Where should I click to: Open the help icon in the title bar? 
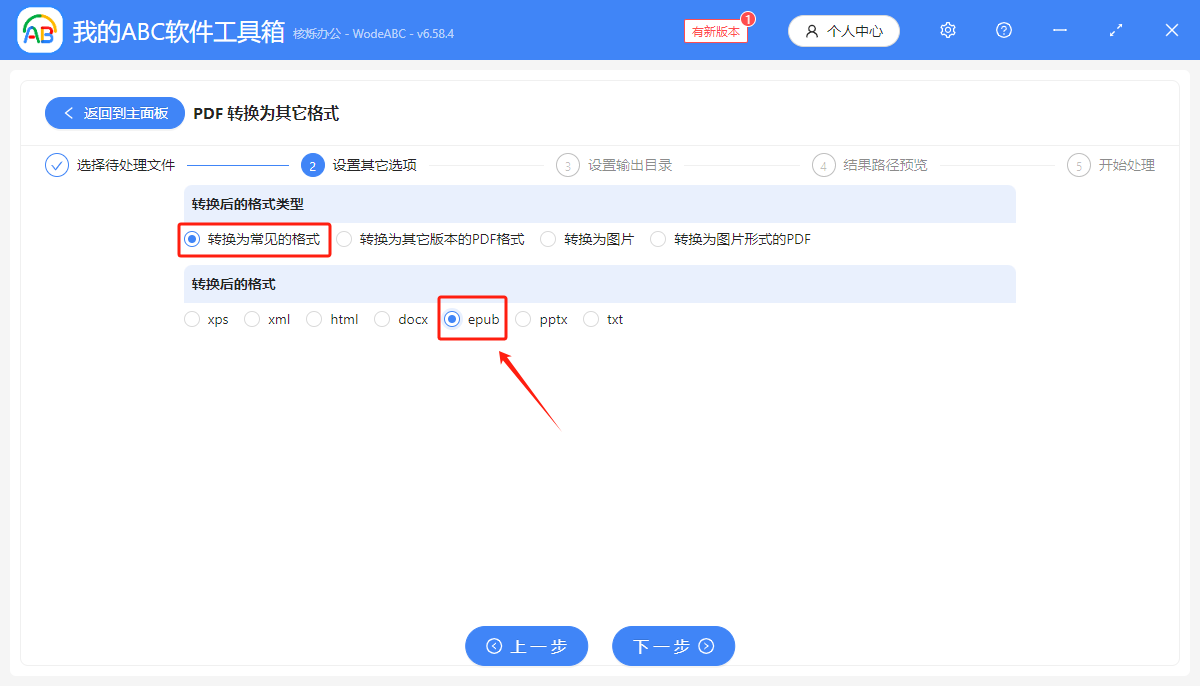point(1003,30)
